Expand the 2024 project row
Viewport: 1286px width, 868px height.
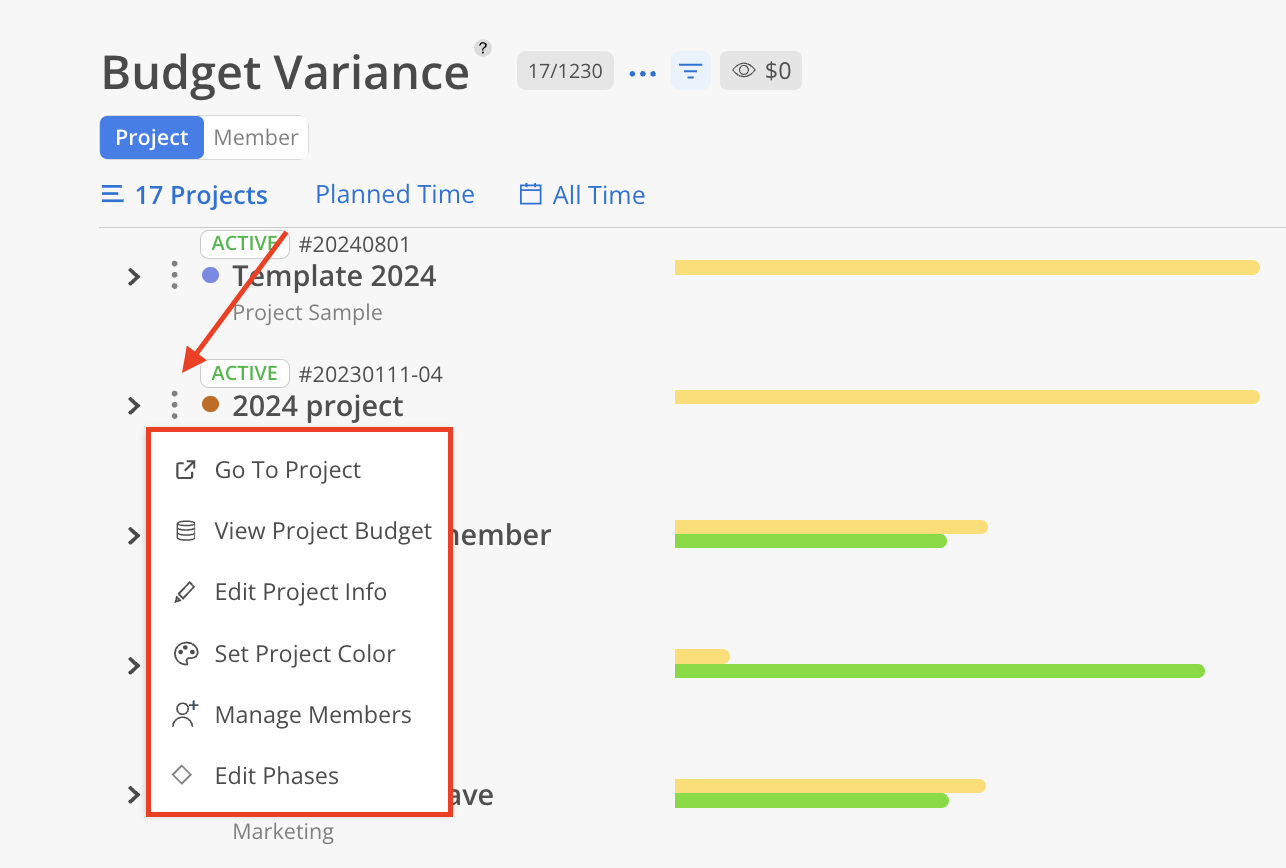(134, 406)
